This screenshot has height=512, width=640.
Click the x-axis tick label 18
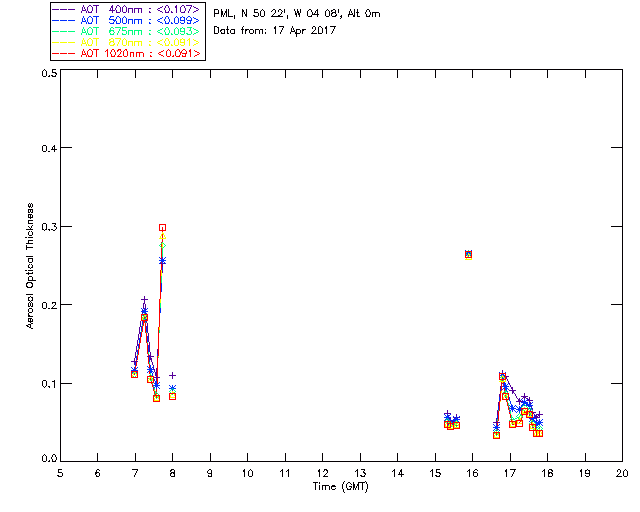[x=547, y=473]
